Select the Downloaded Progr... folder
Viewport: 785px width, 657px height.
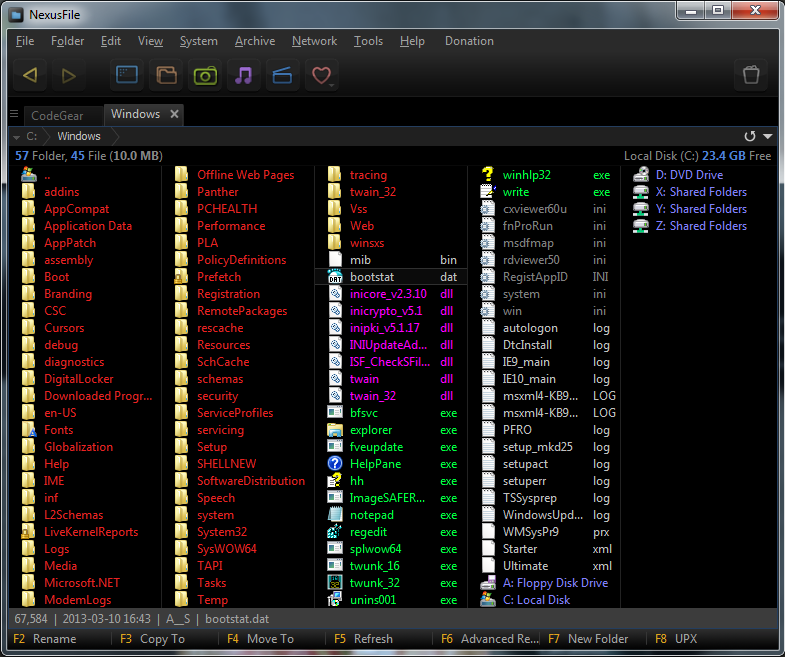point(98,396)
